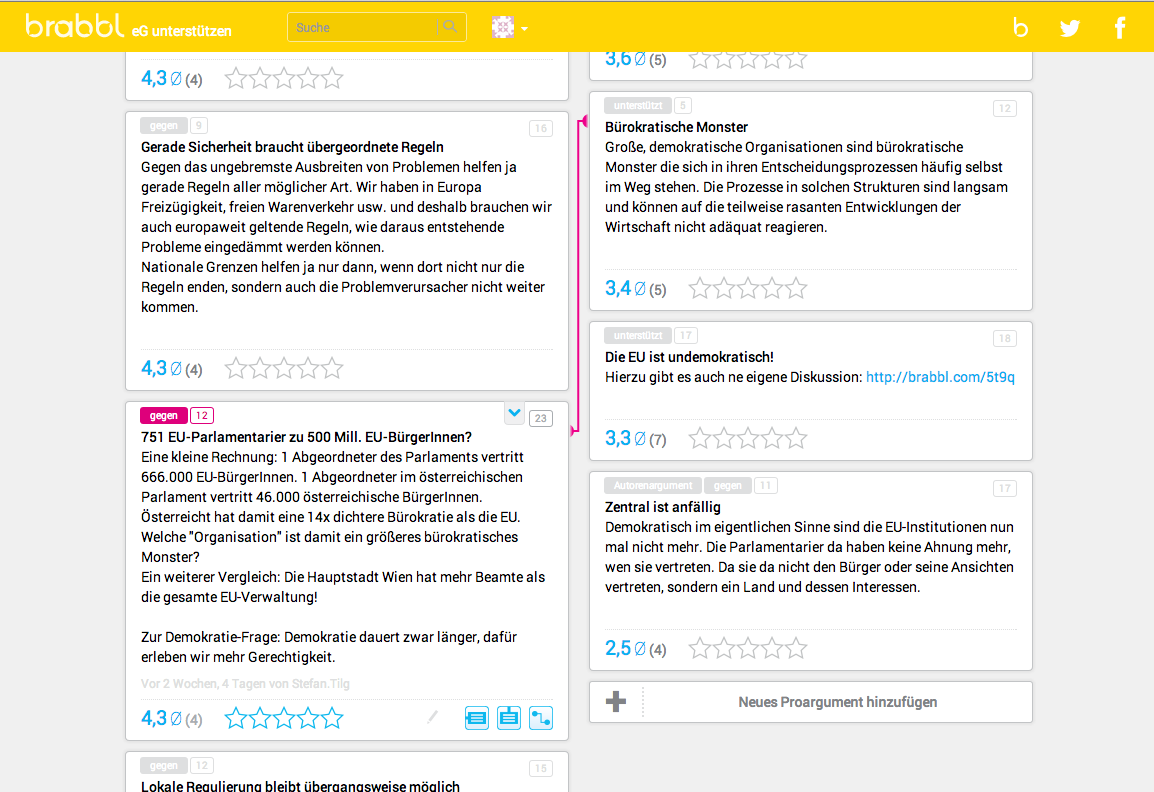Click the '15' counter on 'Lokale Regulierung' card
Viewport: 1154px width, 792px height.
541,768
